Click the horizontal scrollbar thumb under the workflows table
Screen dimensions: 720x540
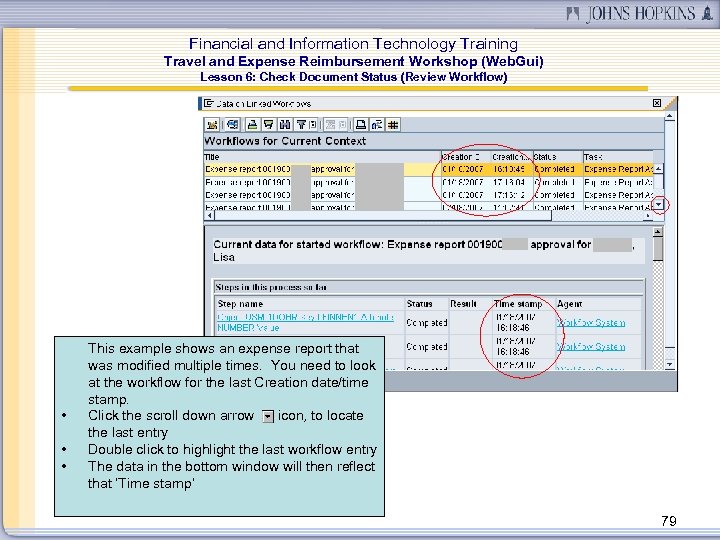(382, 215)
